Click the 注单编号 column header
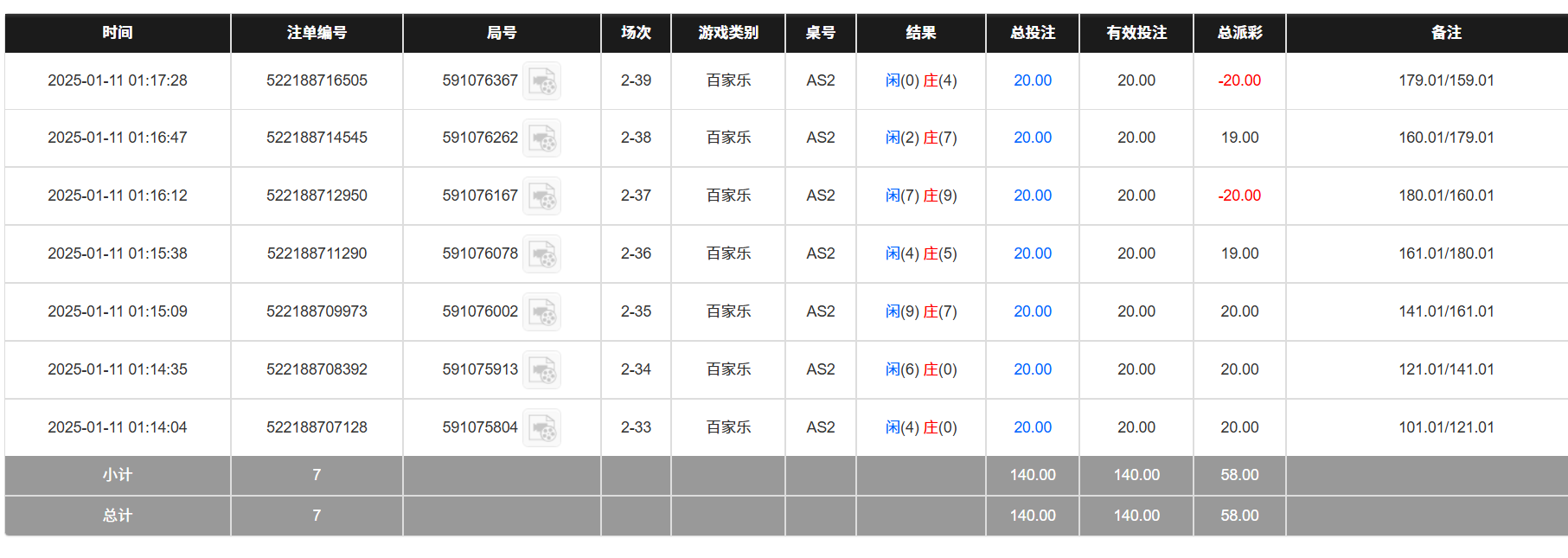Screen dimensions: 1568x558 pos(317,33)
